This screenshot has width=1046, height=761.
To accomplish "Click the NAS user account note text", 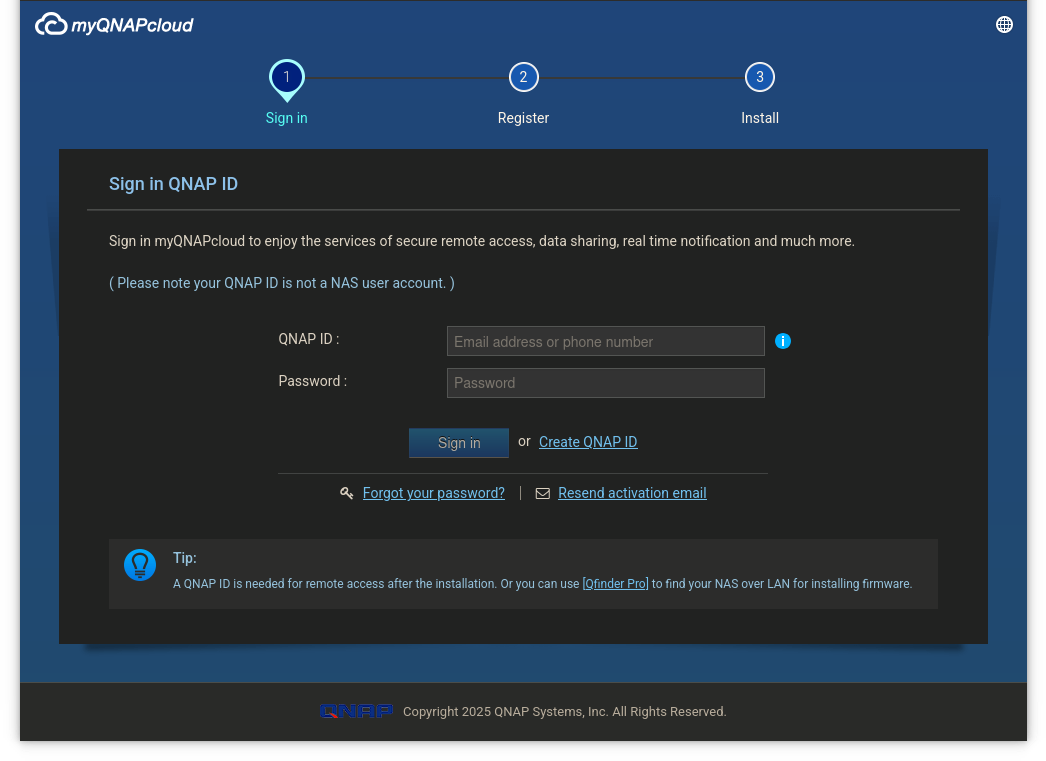I will coord(282,283).
